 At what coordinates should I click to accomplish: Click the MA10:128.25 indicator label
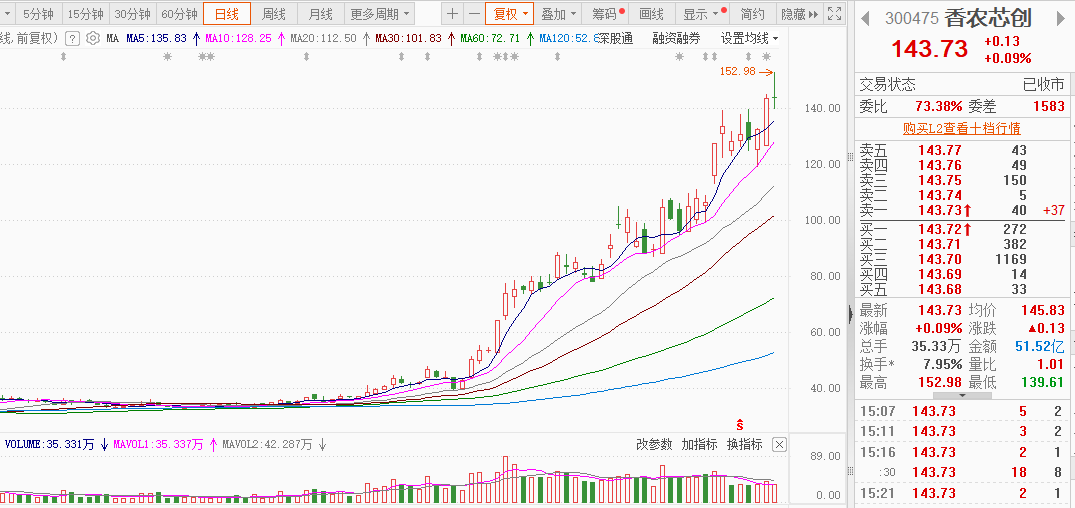pos(239,39)
